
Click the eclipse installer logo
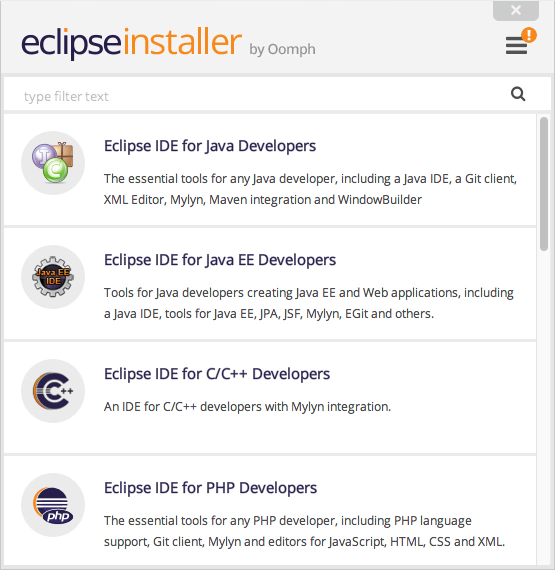pyautogui.click(x=132, y=43)
